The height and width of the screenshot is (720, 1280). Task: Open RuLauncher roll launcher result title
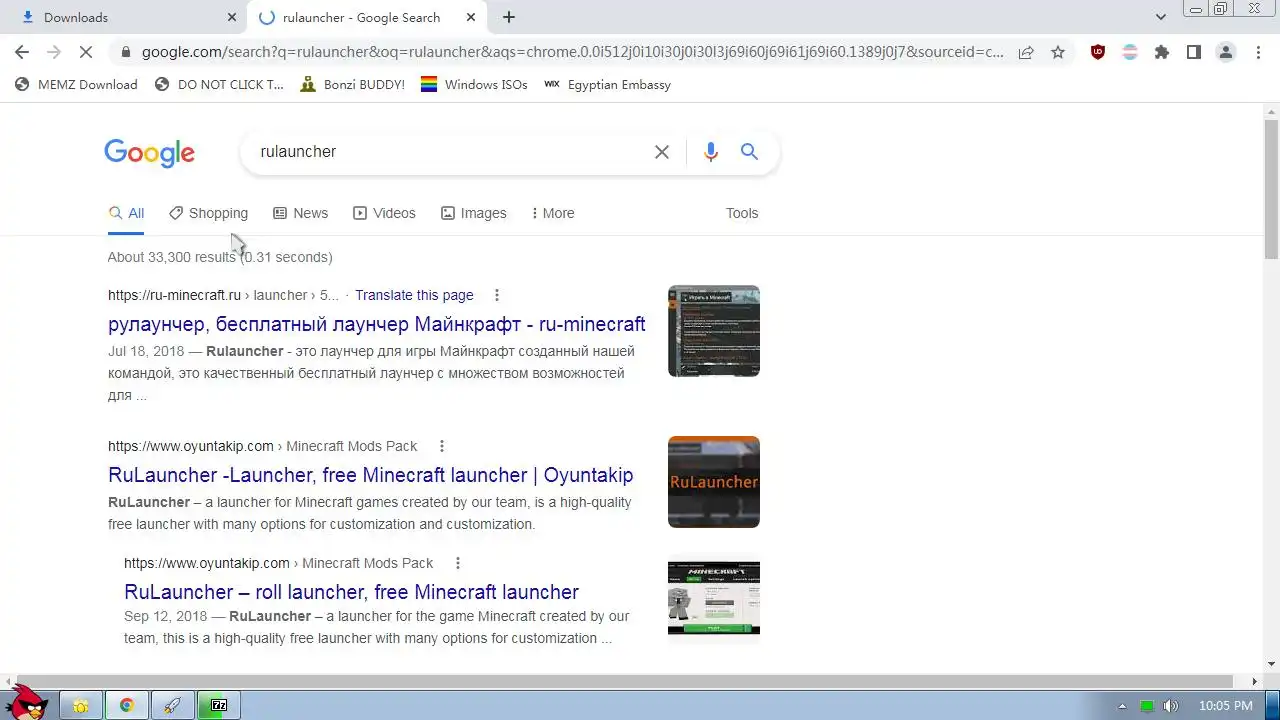pyautogui.click(x=352, y=592)
